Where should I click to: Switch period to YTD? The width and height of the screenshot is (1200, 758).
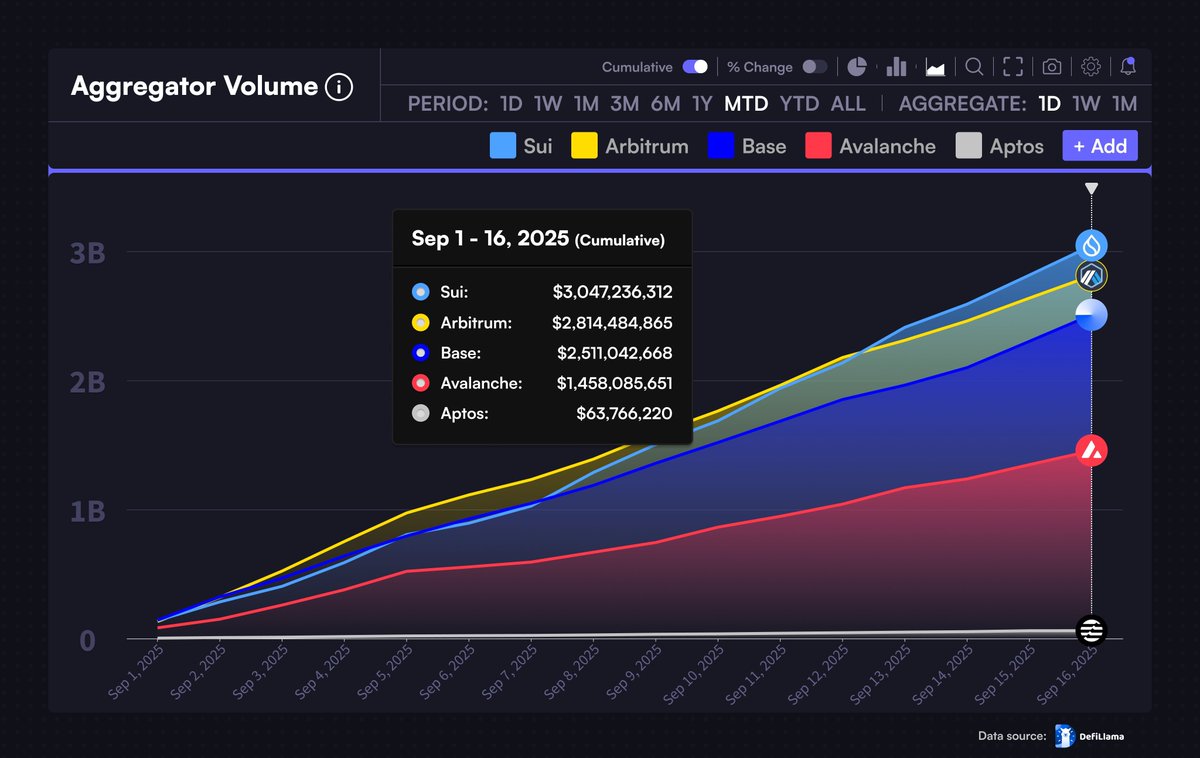pos(799,103)
